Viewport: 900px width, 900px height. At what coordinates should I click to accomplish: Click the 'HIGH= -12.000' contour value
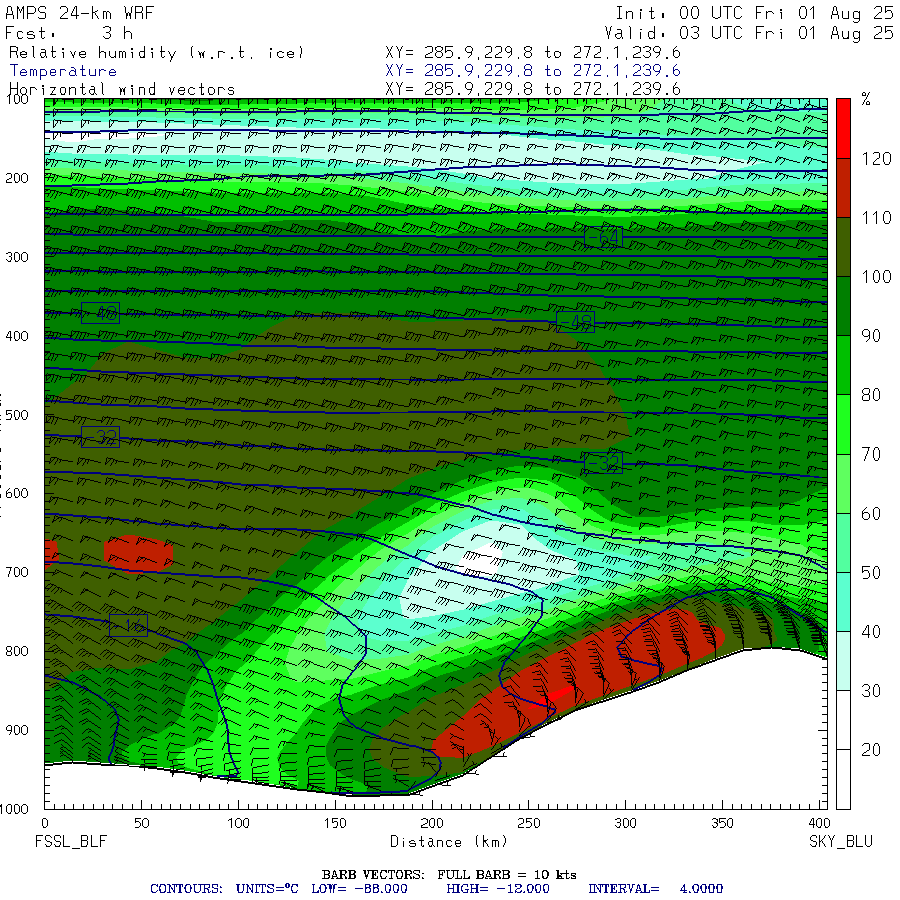pos(498,889)
